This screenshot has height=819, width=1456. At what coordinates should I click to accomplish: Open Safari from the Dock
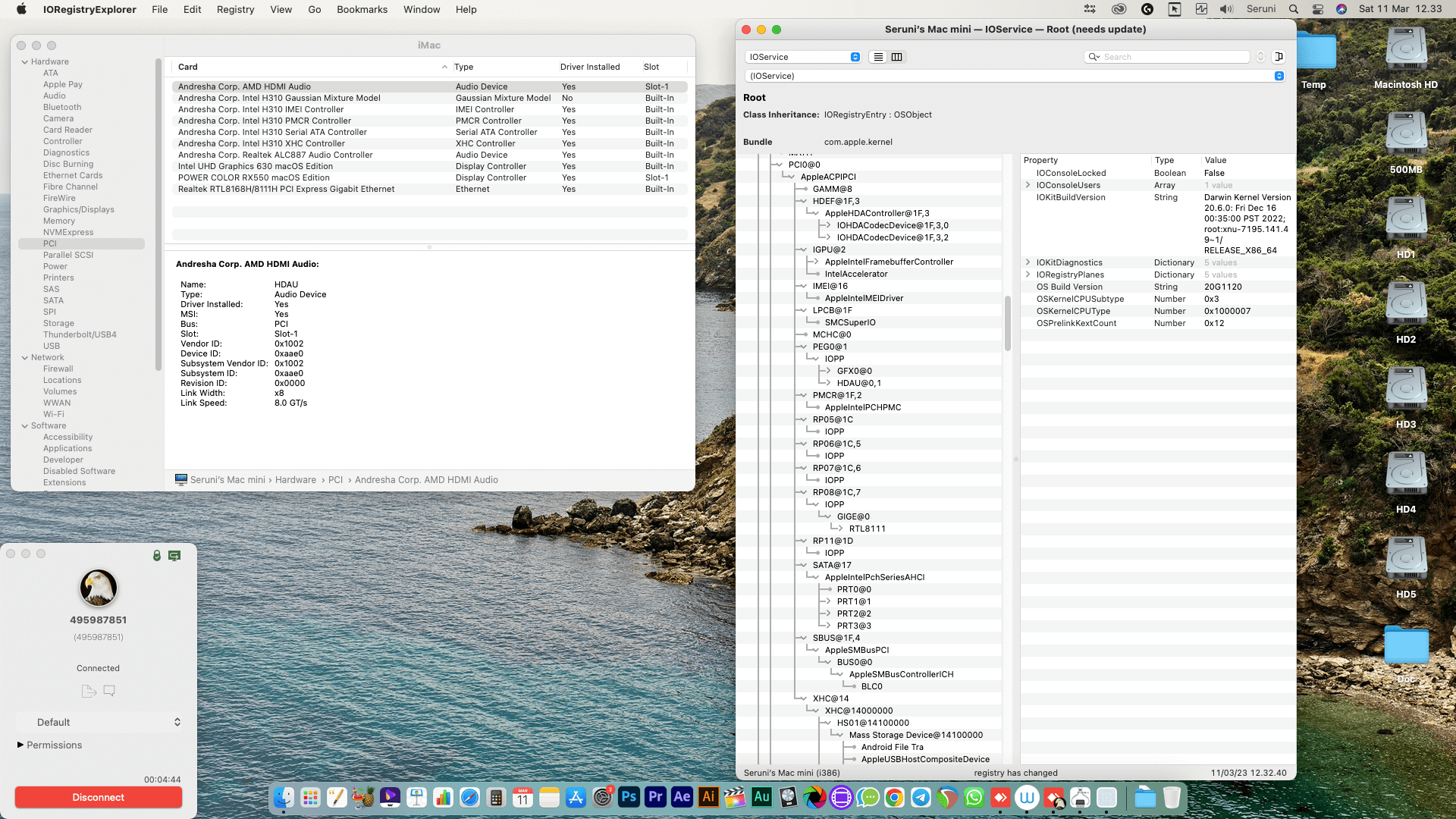tap(469, 797)
